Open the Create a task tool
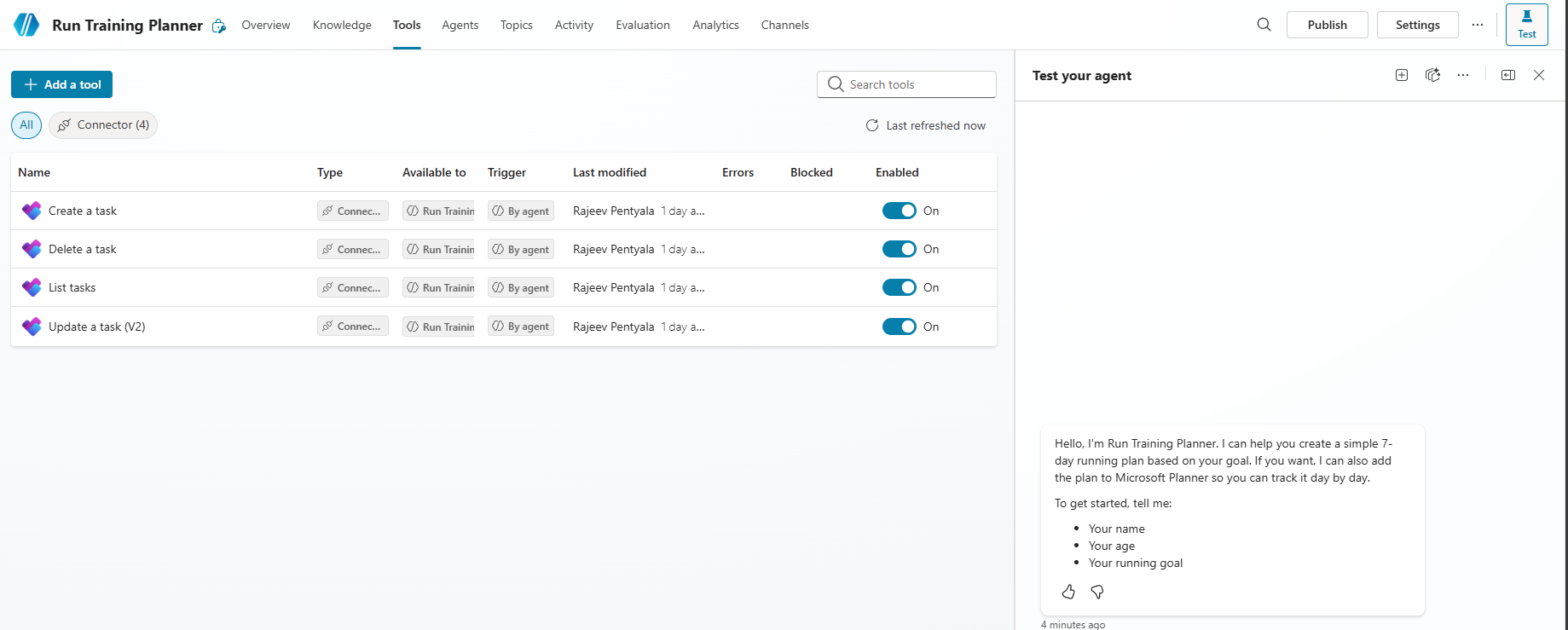The height and width of the screenshot is (630, 1568). tap(83, 211)
